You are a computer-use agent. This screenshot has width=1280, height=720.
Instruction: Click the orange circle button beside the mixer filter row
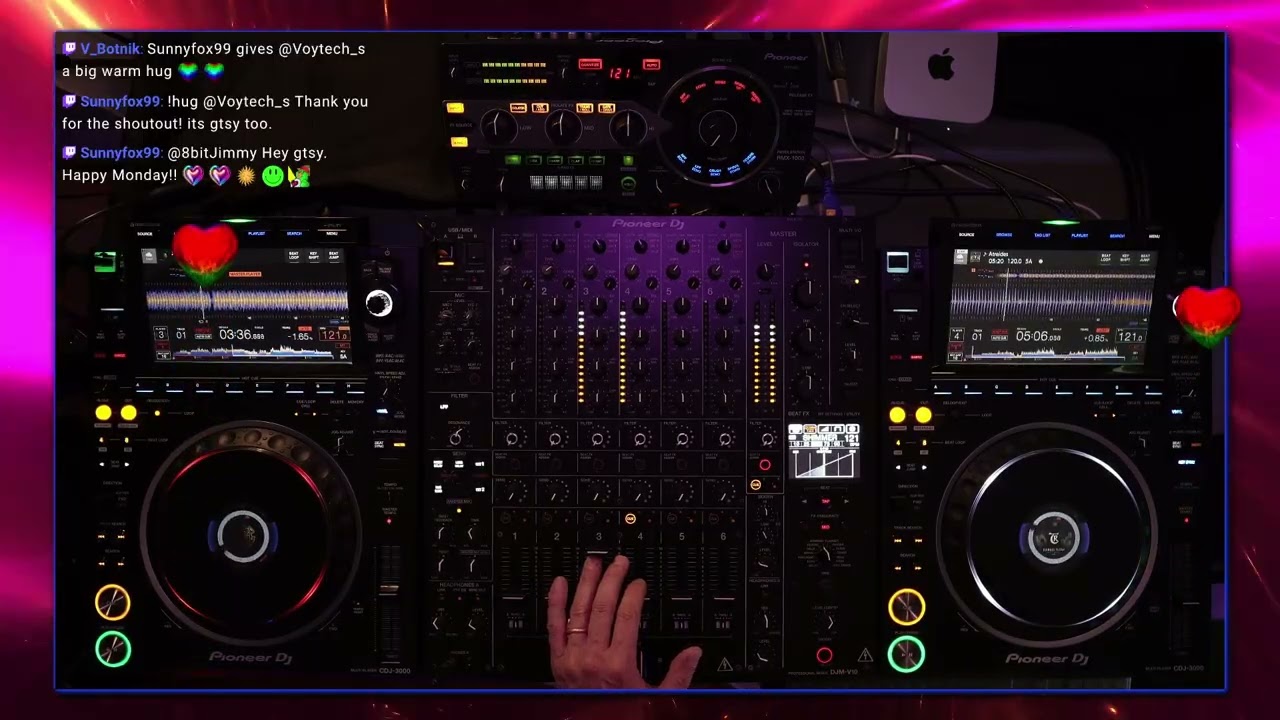pos(755,485)
